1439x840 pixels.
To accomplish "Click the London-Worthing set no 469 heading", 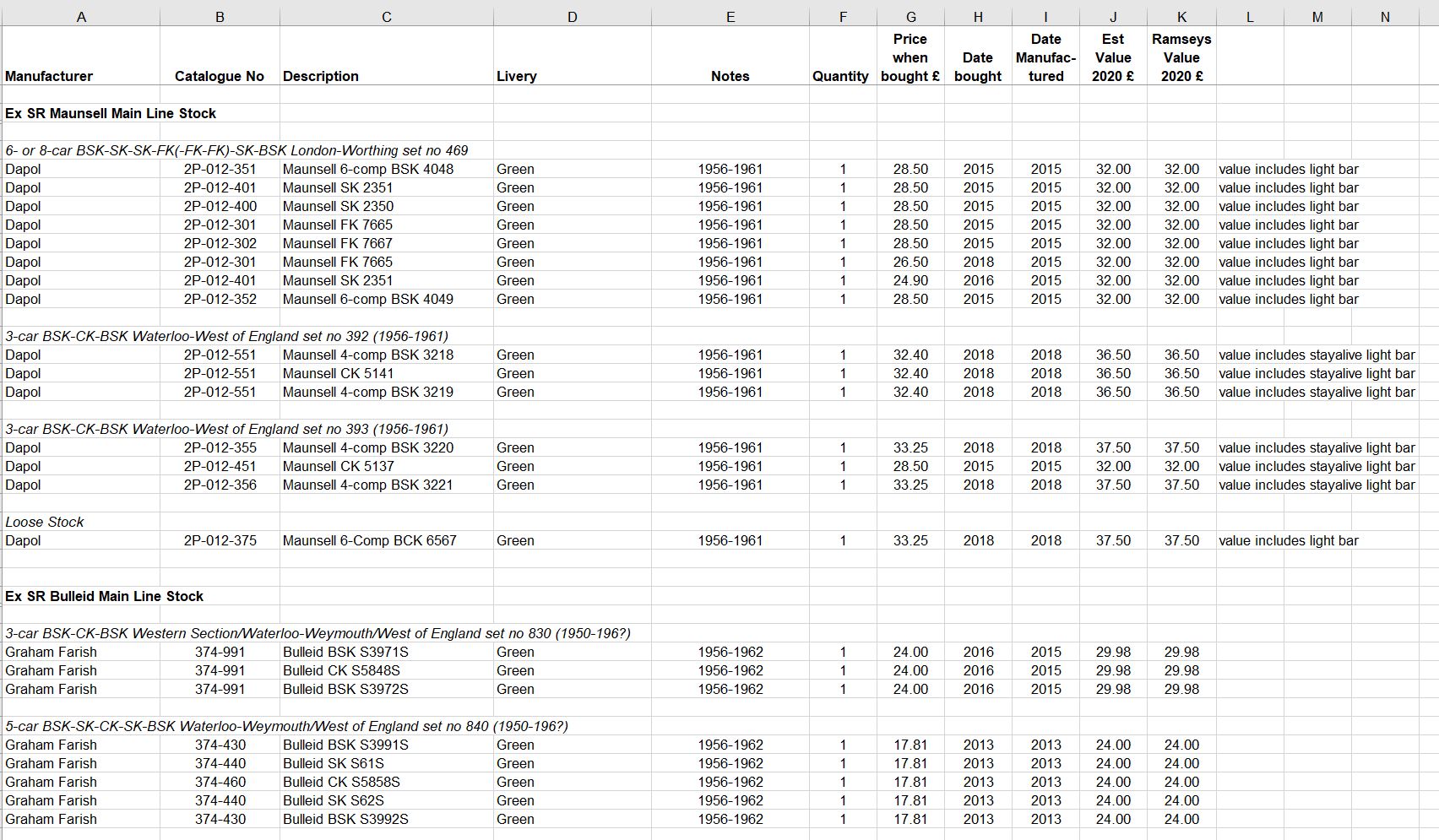I will coord(236,150).
